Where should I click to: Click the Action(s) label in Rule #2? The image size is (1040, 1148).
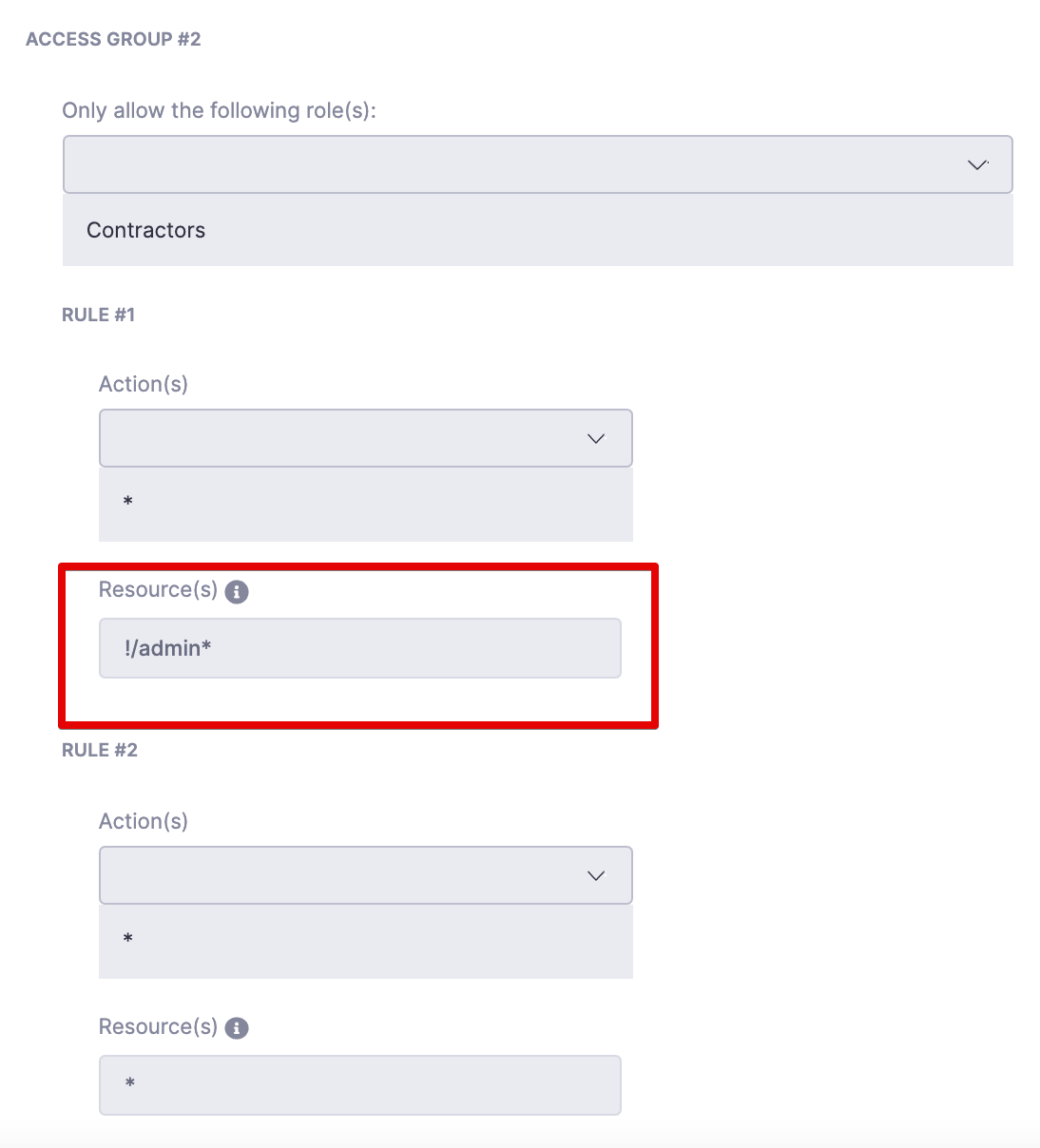144,821
